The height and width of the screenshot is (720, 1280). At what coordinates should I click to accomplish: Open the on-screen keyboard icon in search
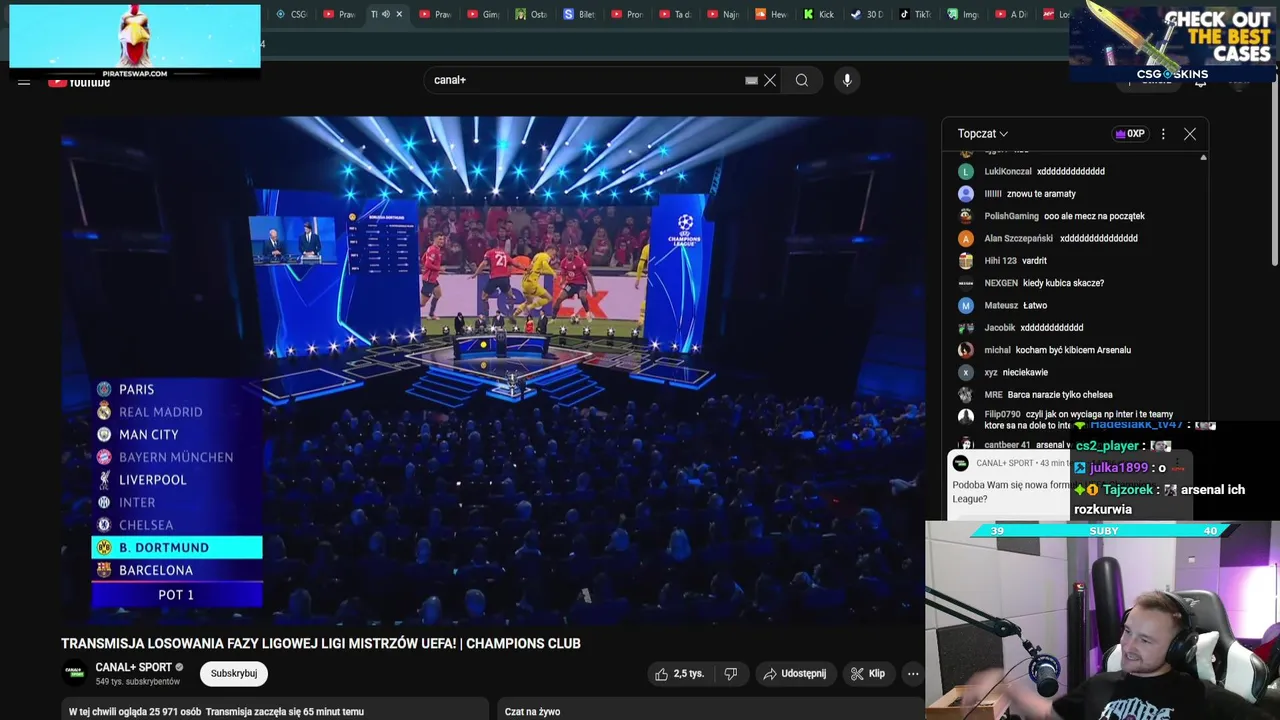(751, 80)
